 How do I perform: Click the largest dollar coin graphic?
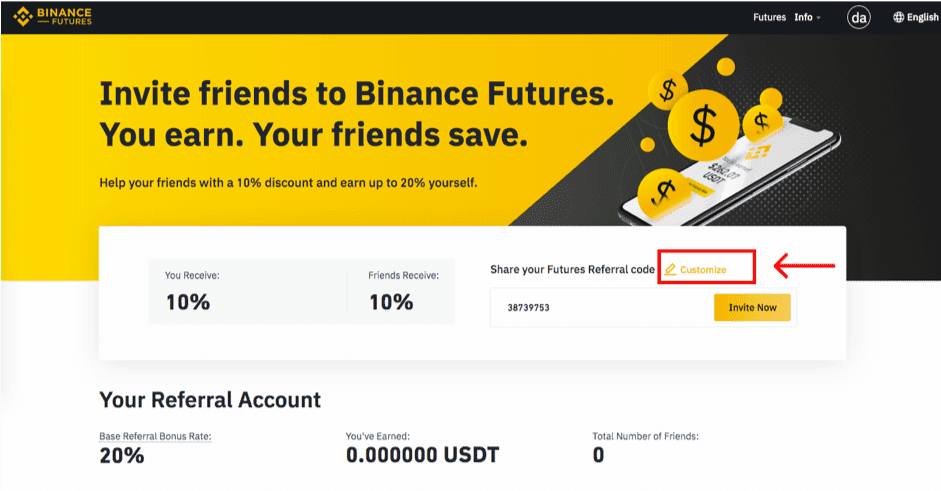pos(703,125)
